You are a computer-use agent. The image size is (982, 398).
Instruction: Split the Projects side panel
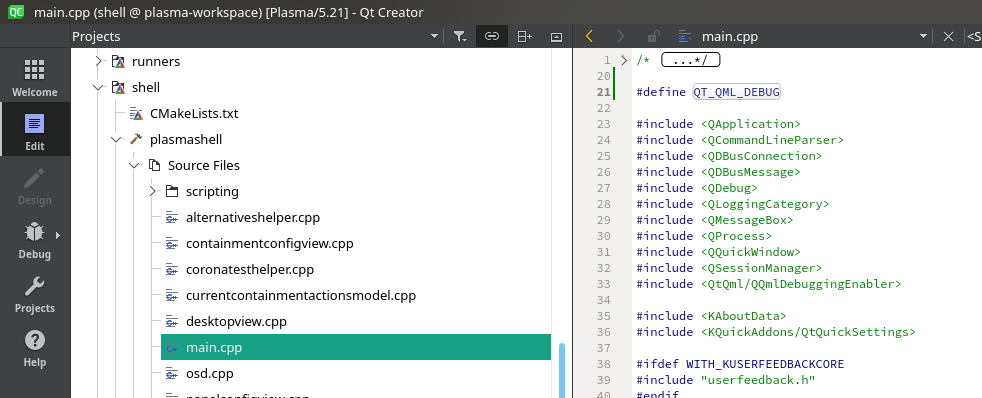524,36
